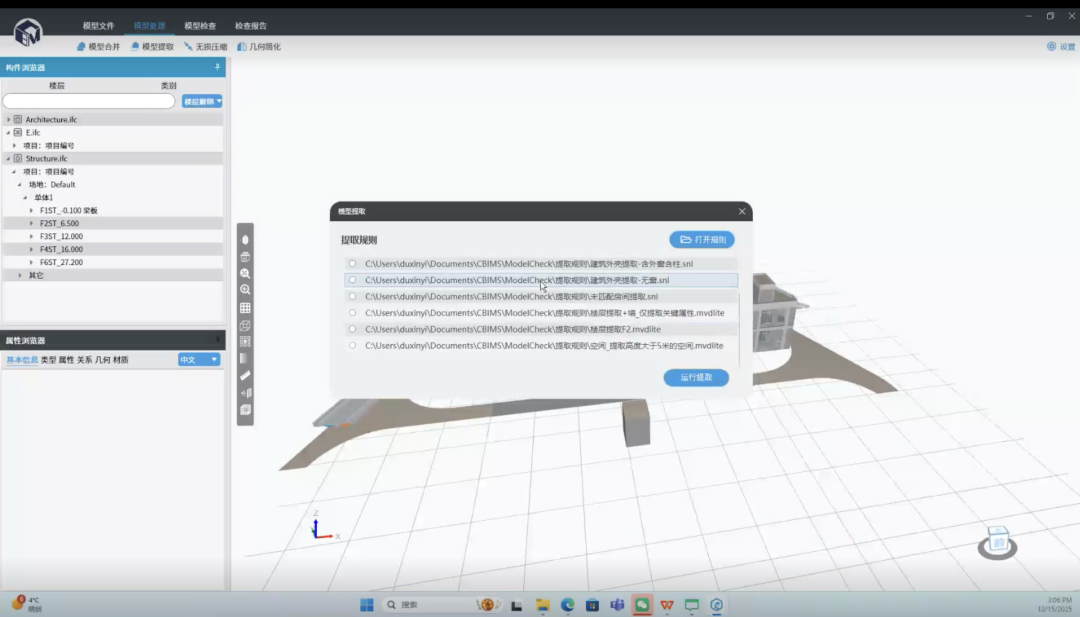Collapse the 场地: Default node
The image size is (1080, 617).
click(x=19, y=185)
